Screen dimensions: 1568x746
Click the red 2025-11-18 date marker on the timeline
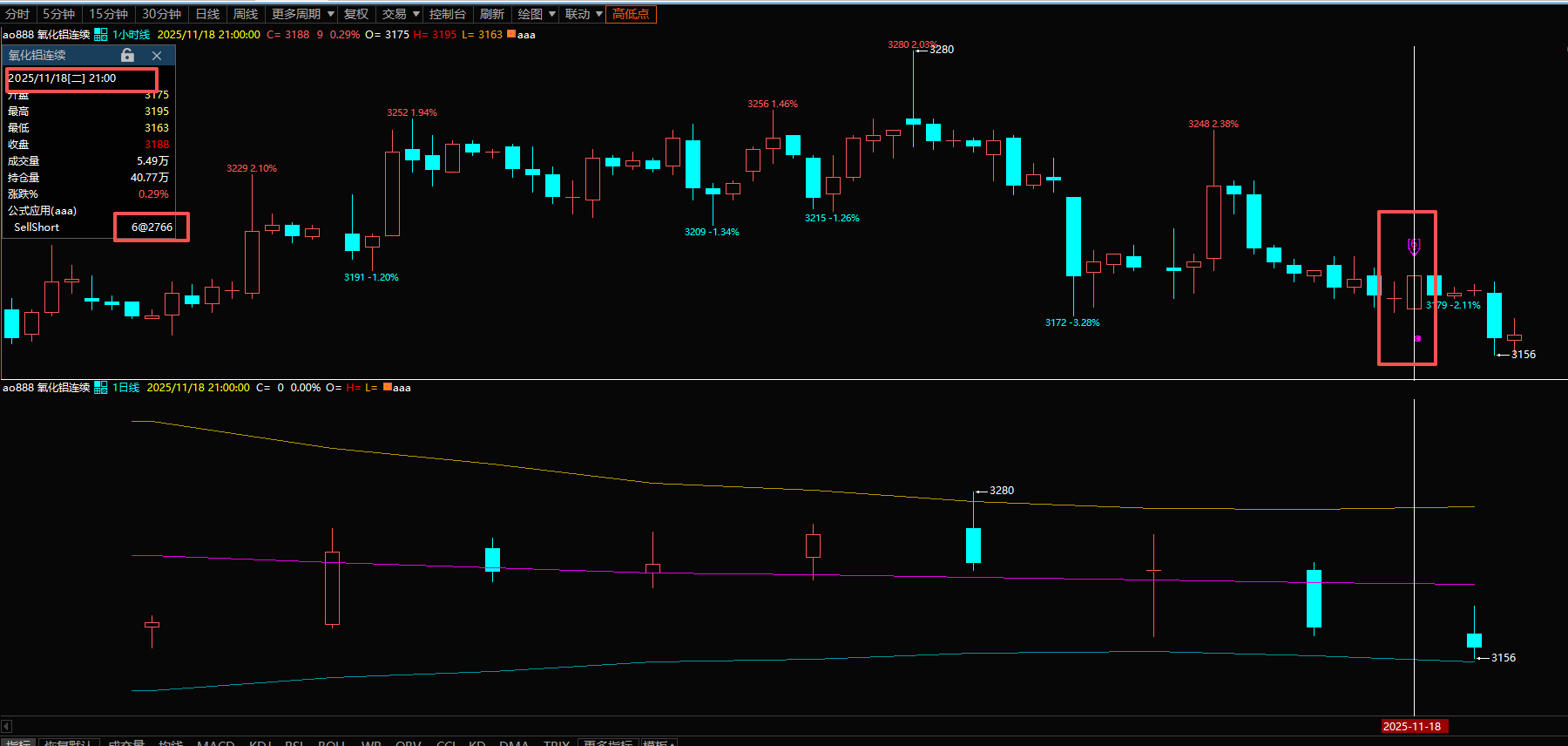pyautogui.click(x=1412, y=726)
